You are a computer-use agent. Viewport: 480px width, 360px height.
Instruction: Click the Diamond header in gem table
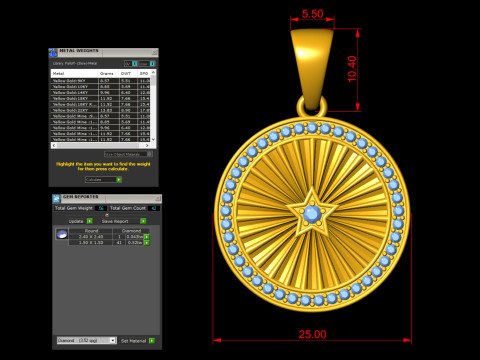tap(131, 231)
